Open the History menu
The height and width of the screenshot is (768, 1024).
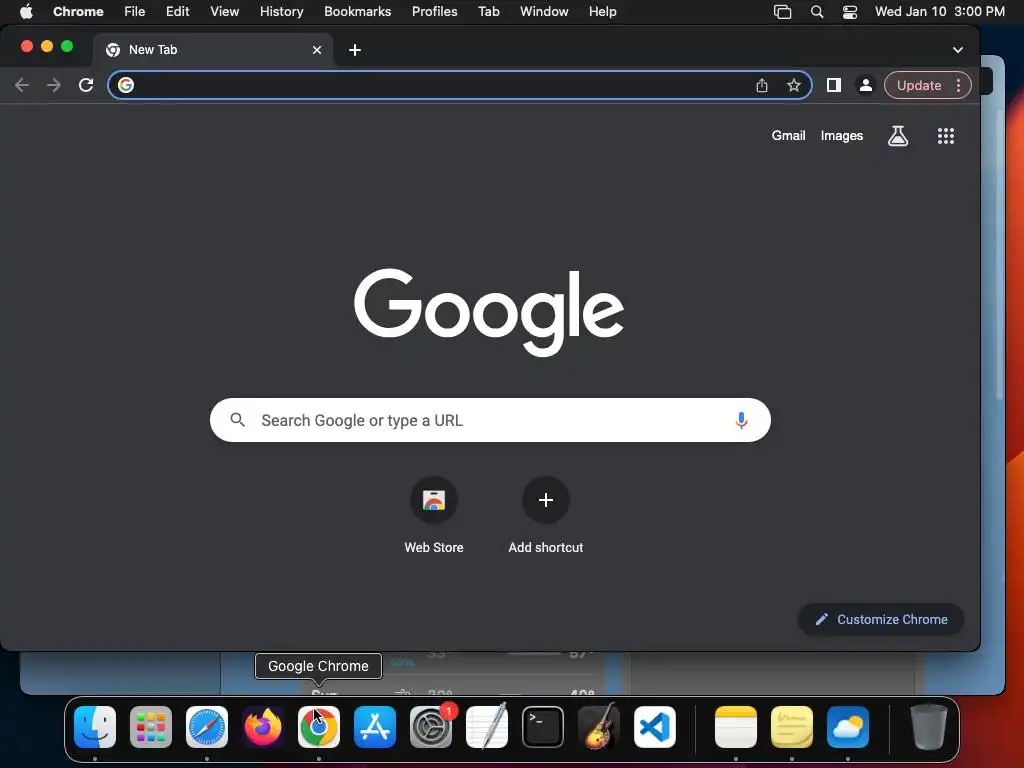click(x=281, y=12)
